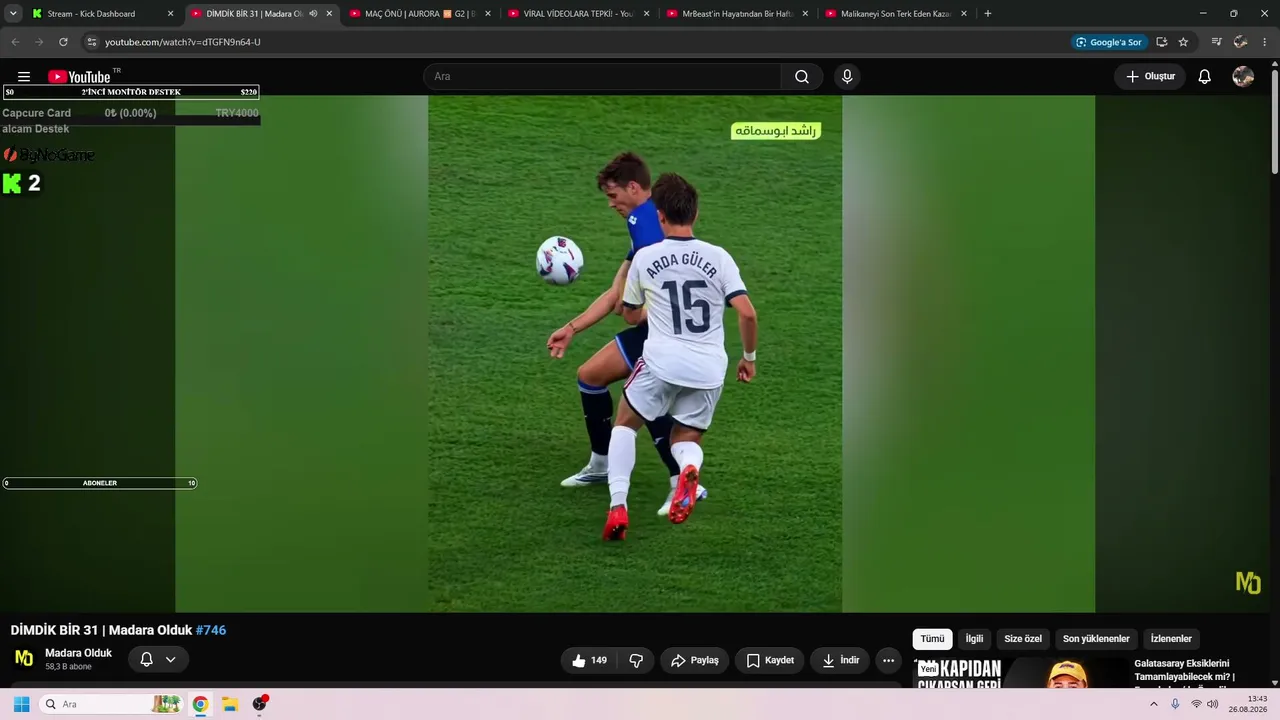Start voice search with the microphone
This screenshot has width=1280, height=720.
coord(847,77)
